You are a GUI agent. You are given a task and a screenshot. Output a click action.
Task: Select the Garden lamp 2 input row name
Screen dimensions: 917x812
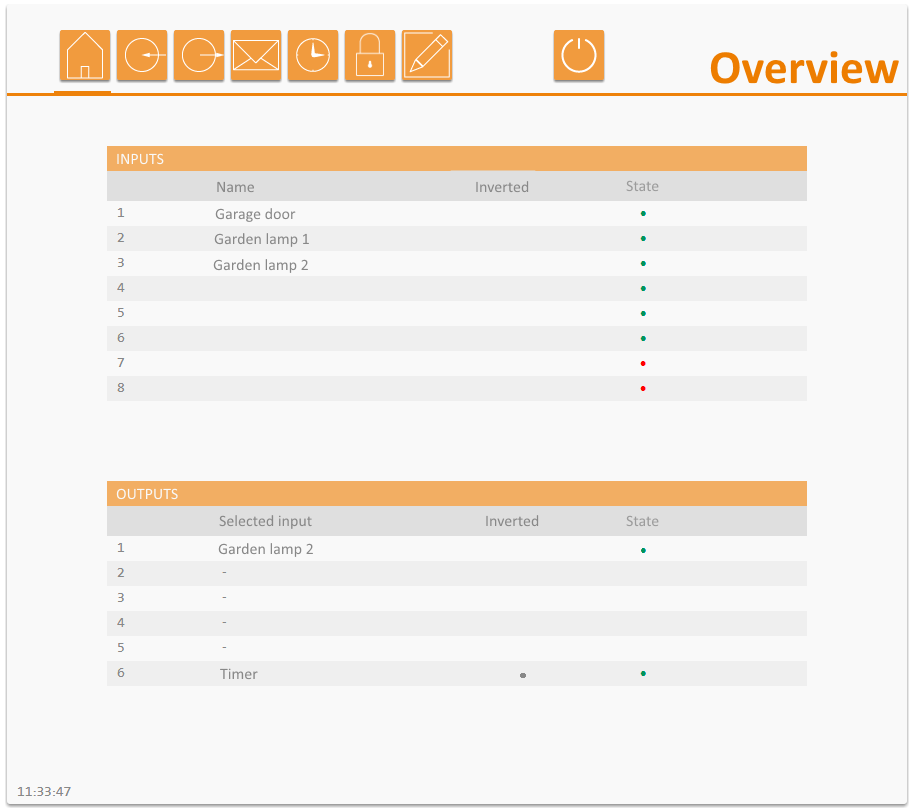261,265
